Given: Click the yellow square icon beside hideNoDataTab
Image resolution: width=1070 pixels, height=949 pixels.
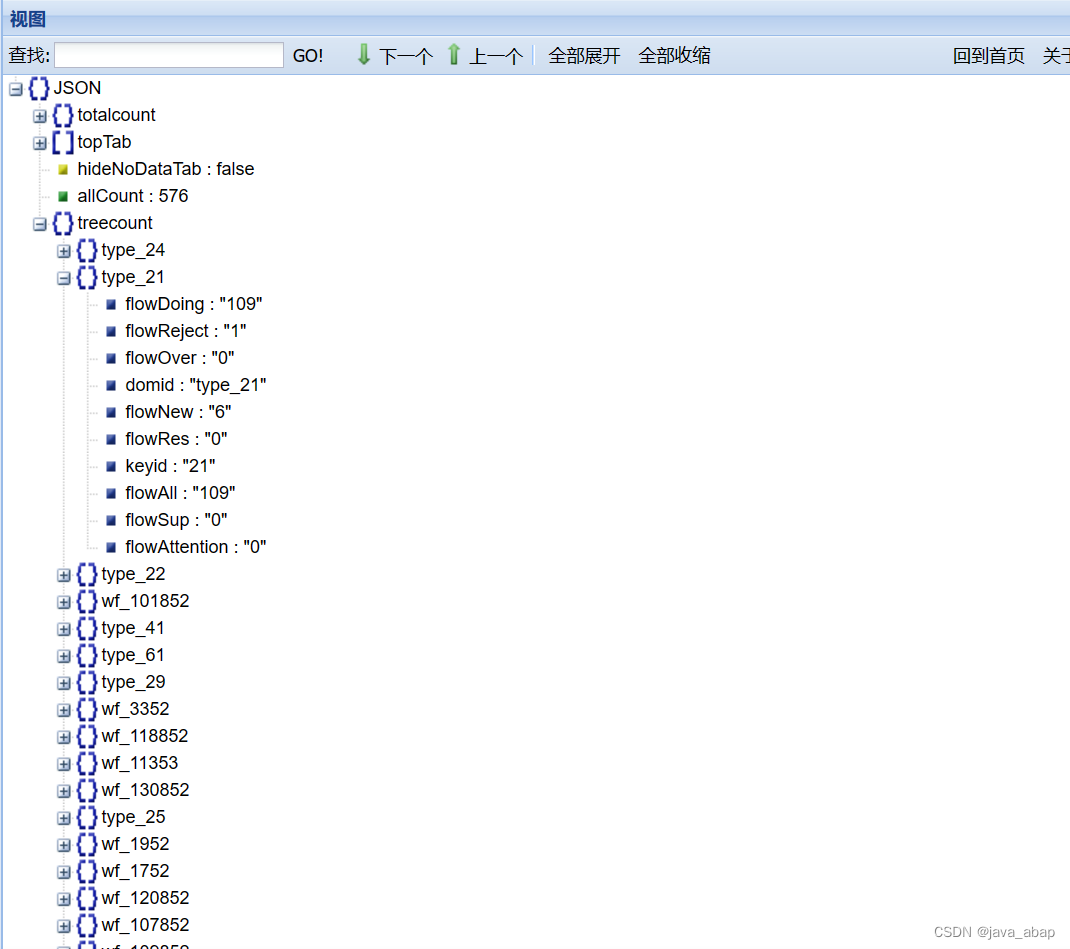Looking at the screenshot, I should pos(63,169).
